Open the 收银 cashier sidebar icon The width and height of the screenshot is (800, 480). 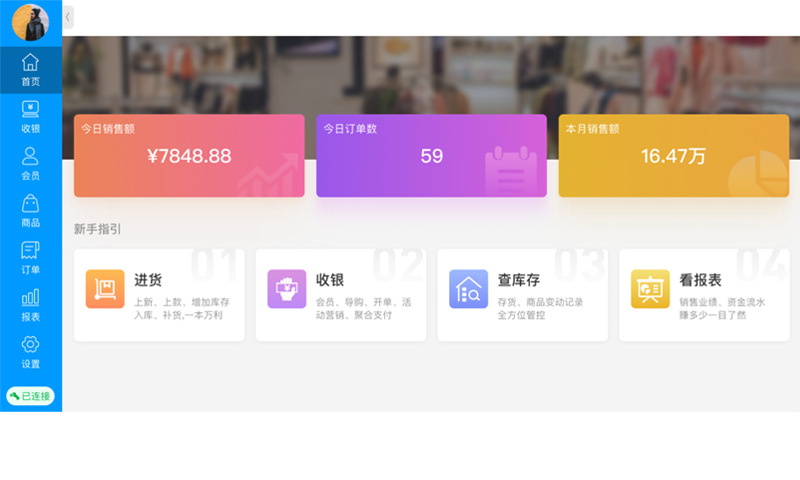30,110
